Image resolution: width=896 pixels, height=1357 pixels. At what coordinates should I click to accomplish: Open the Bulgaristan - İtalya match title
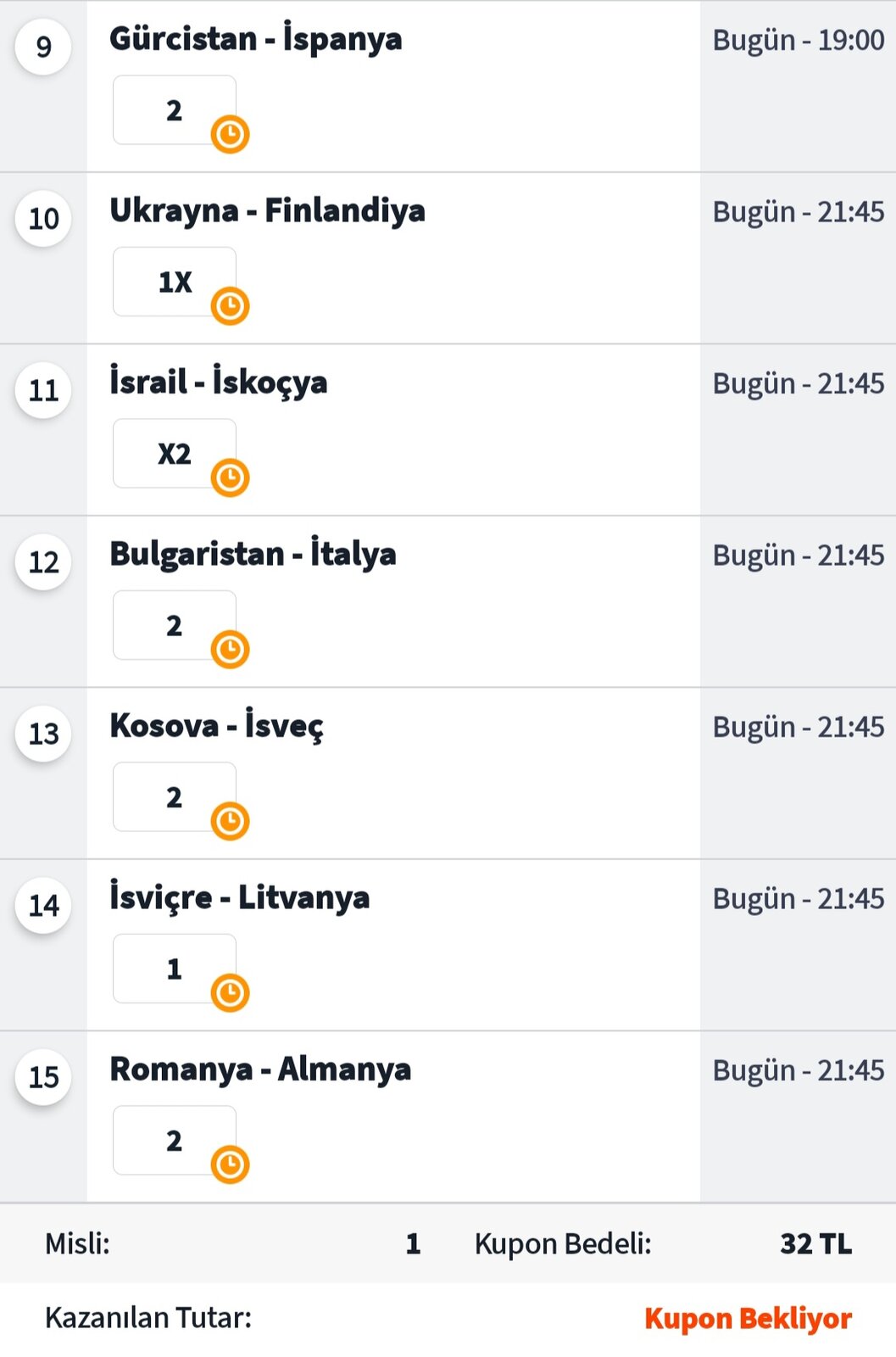click(x=253, y=554)
